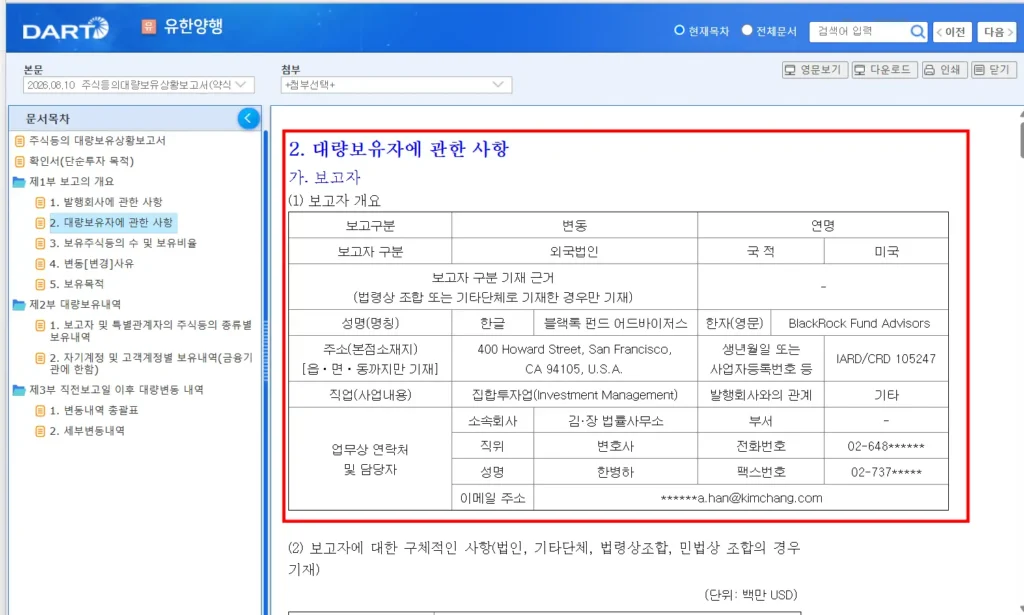Click the 유한양행 company title
This screenshot has height=615, width=1024.
pyautogui.click(x=193, y=26)
